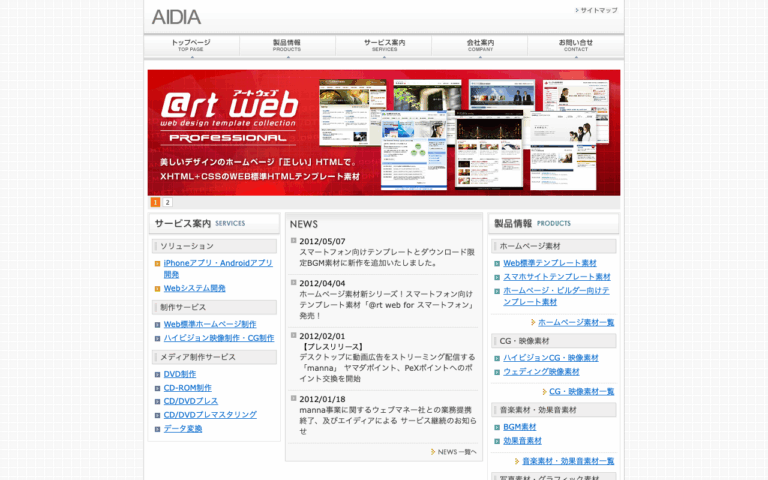Viewport: 768px width, 480px height.
Task: Click the 2012/04/04 news date
Action: pos(322,284)
